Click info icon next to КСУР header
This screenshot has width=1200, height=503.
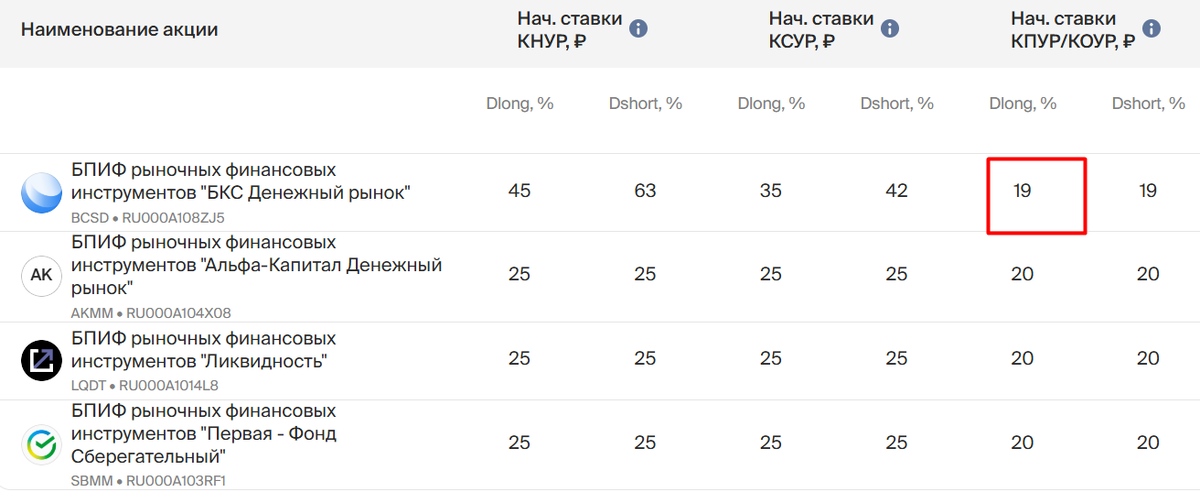point(890,30)
